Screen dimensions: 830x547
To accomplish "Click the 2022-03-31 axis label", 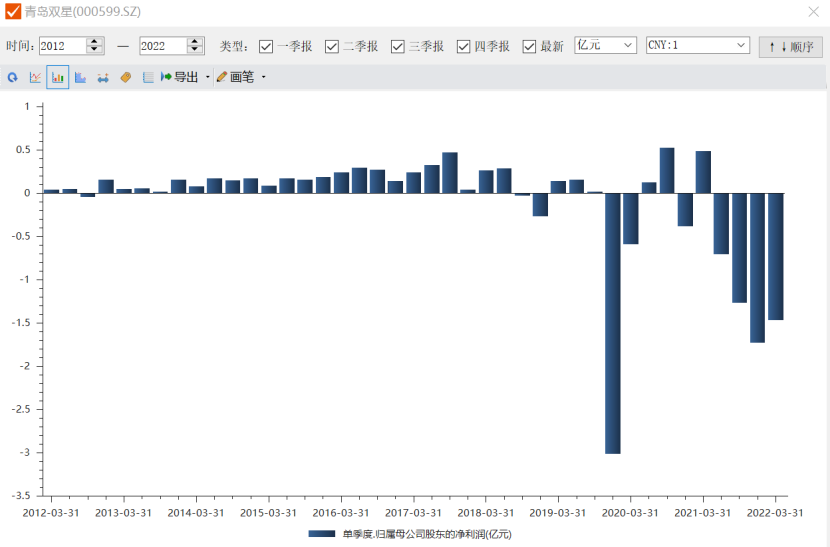I will 775,513.
